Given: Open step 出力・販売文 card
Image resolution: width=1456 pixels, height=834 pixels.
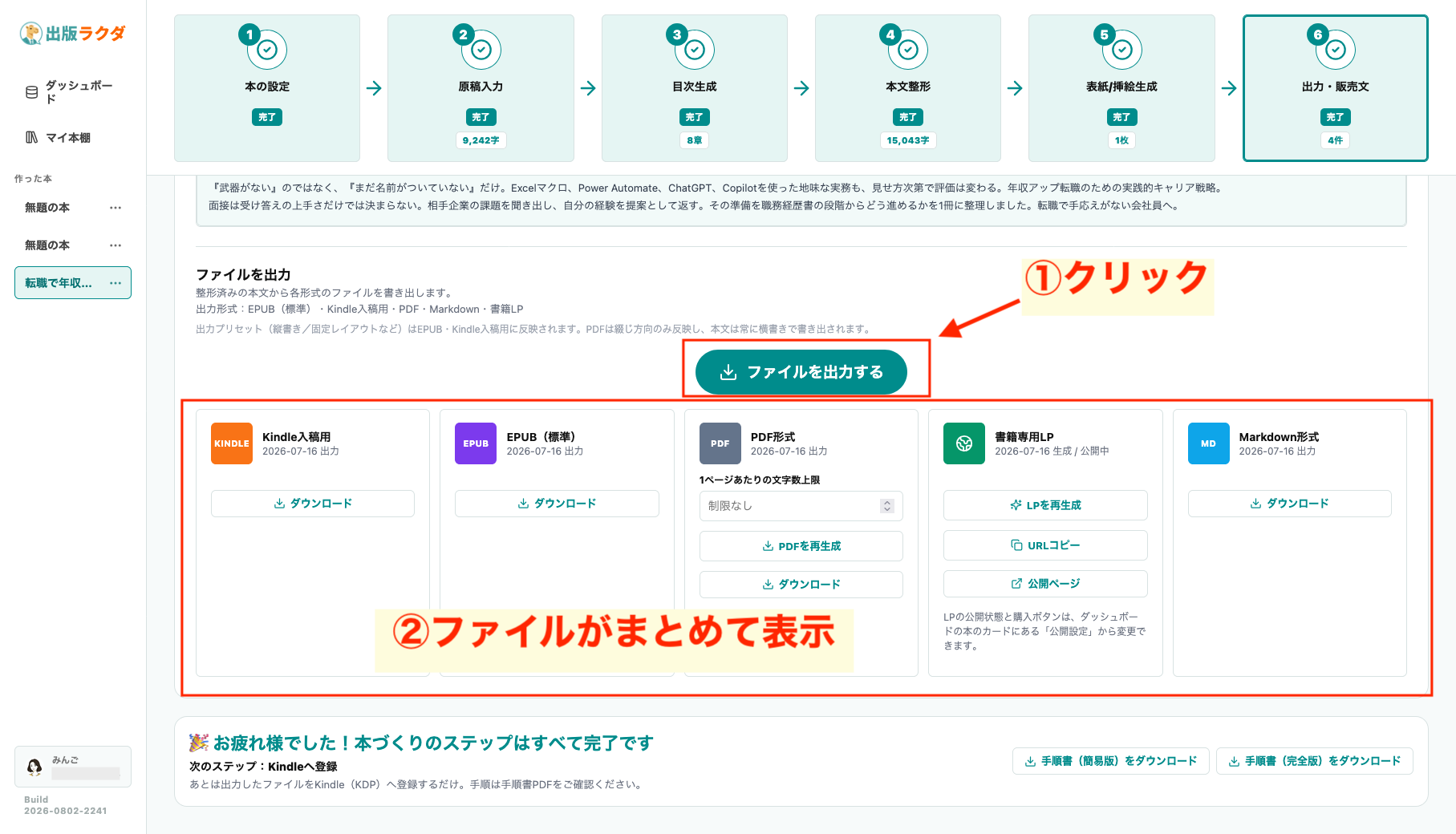Looking at the screenshot, I should click(x=1336, y=88).
